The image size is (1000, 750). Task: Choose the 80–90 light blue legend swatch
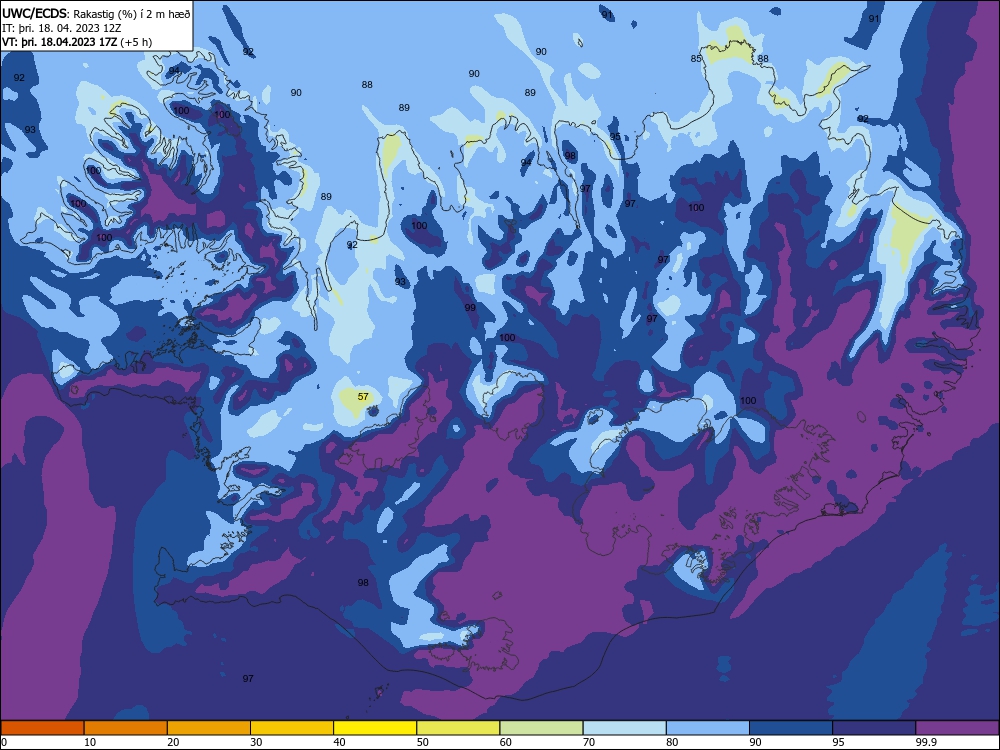[708, 728]
